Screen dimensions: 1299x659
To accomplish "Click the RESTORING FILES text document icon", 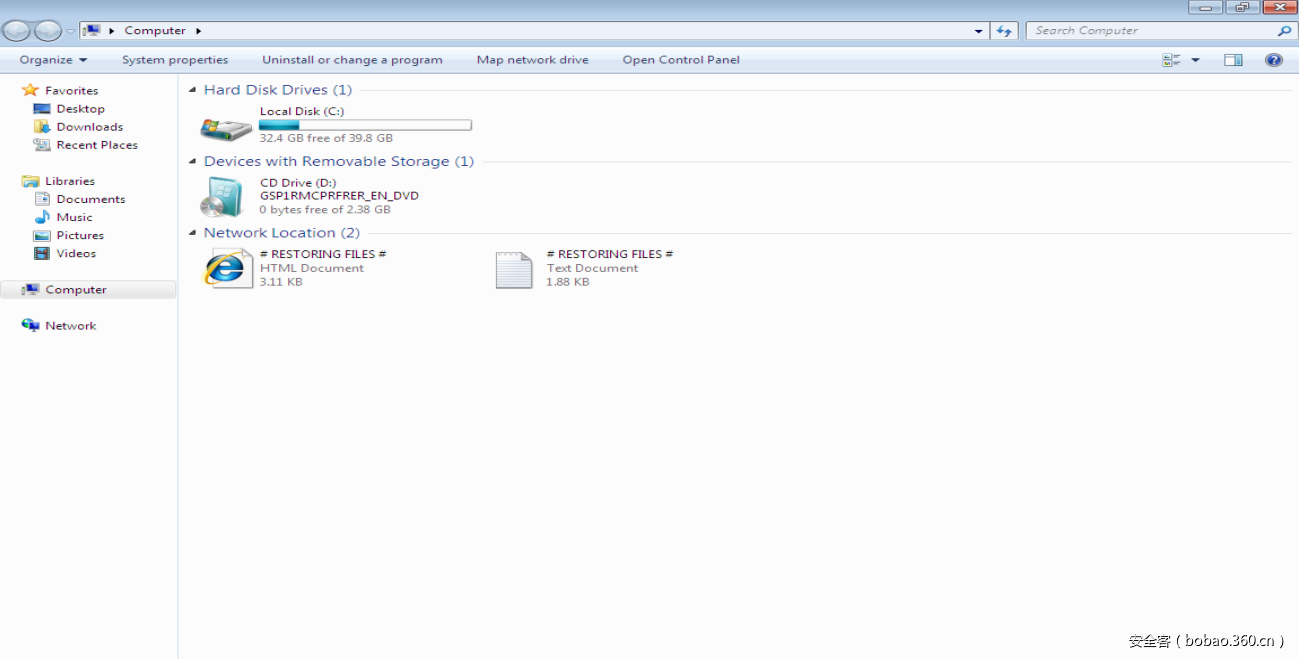I will (x=514, y=269).
